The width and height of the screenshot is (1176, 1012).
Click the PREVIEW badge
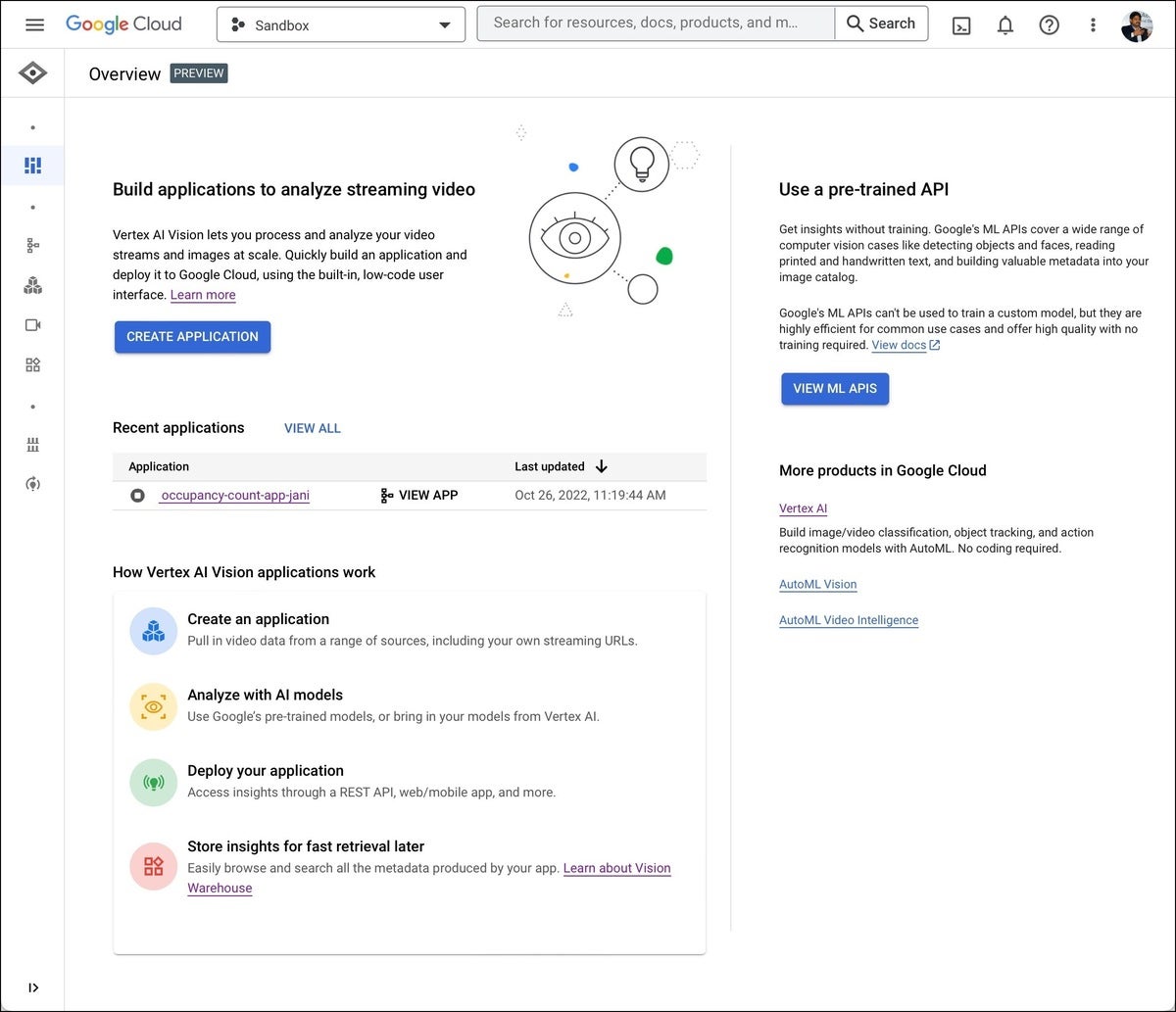click(x=199, y=73)
